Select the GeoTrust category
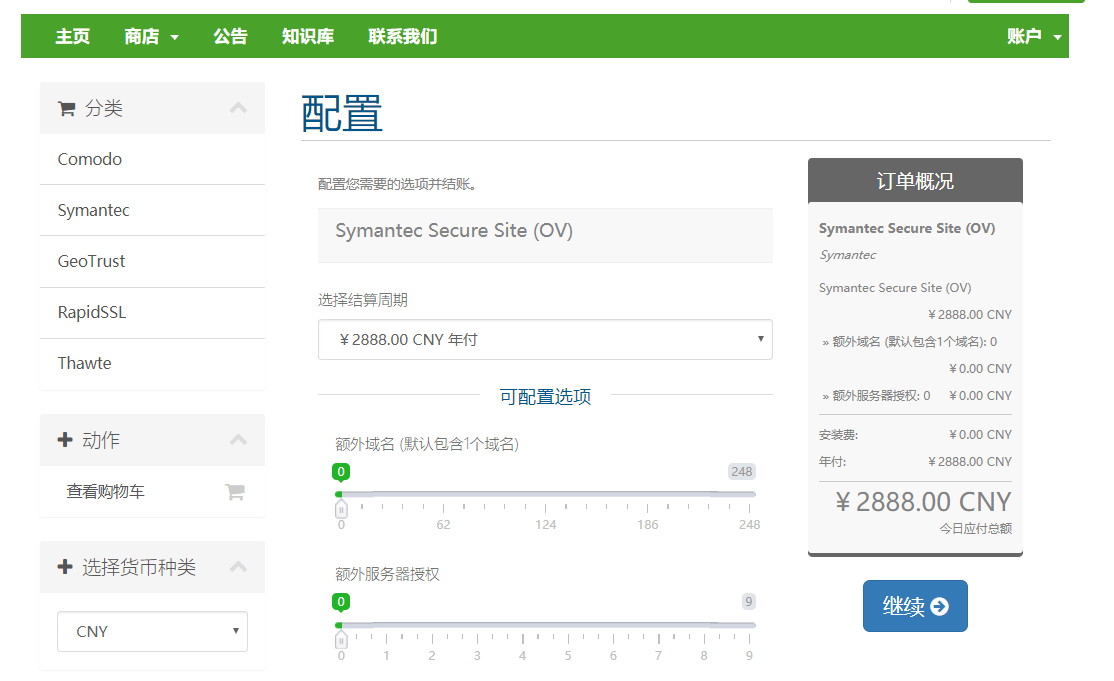 (x=92, y=262)
